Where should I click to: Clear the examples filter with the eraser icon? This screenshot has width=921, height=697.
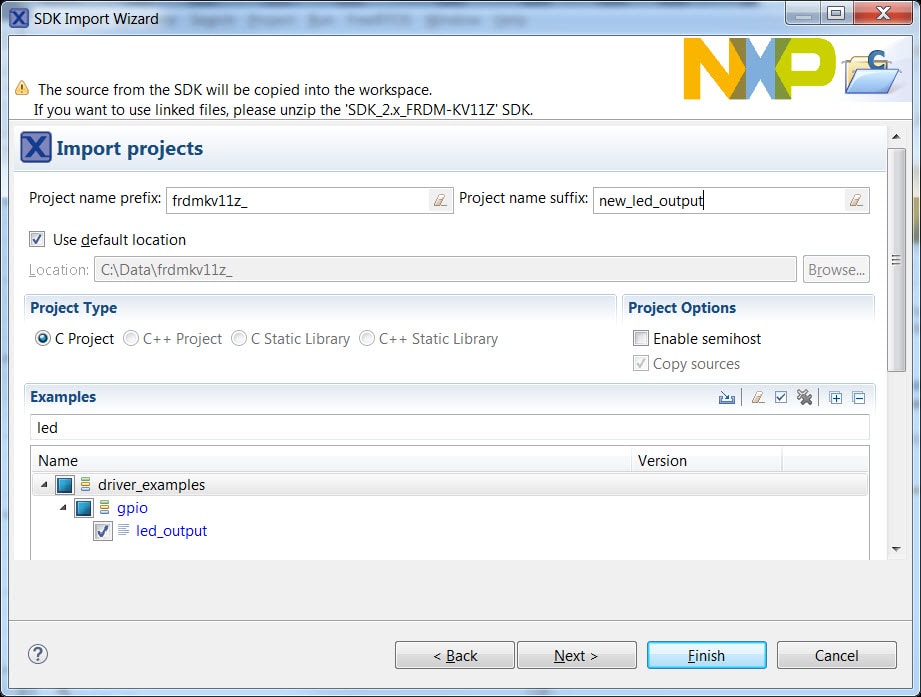point(757,398)
